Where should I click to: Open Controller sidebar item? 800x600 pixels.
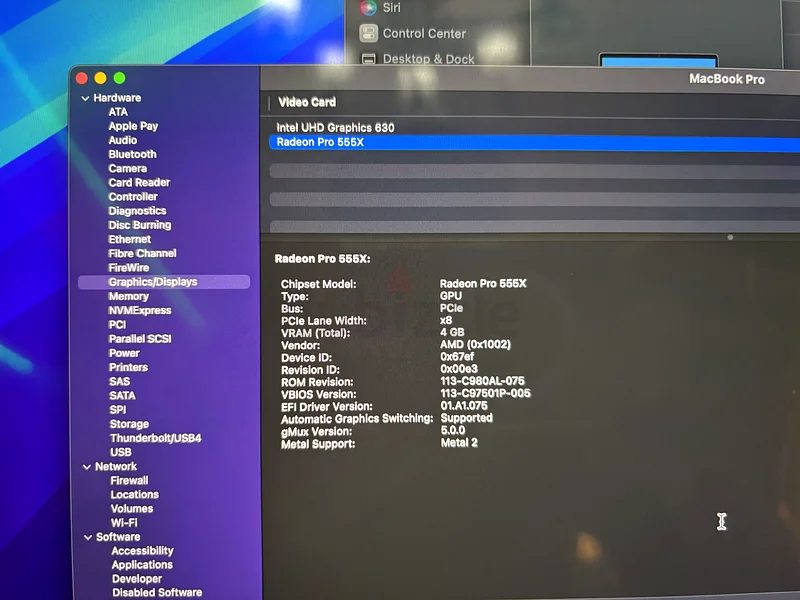pyautogui.click(x=133, y=197)
